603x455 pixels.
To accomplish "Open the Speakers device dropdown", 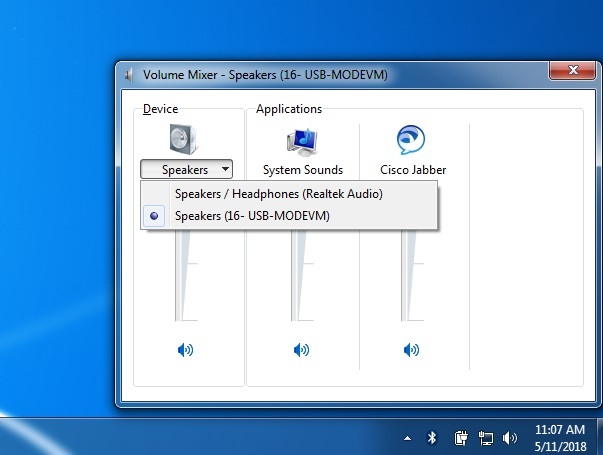I will 187,169.
